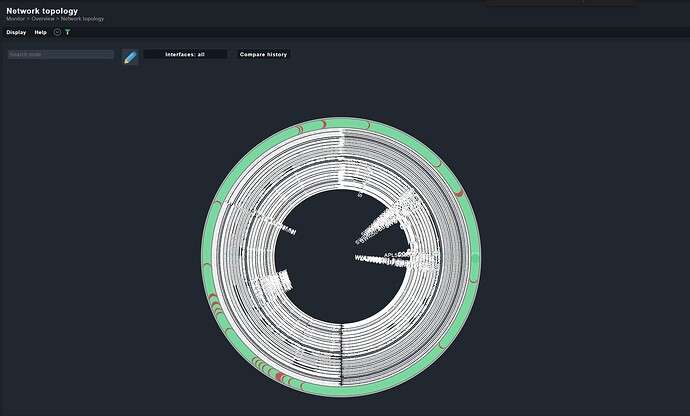
Task: Click the Overview breadcrumb link
Action: 43,19
